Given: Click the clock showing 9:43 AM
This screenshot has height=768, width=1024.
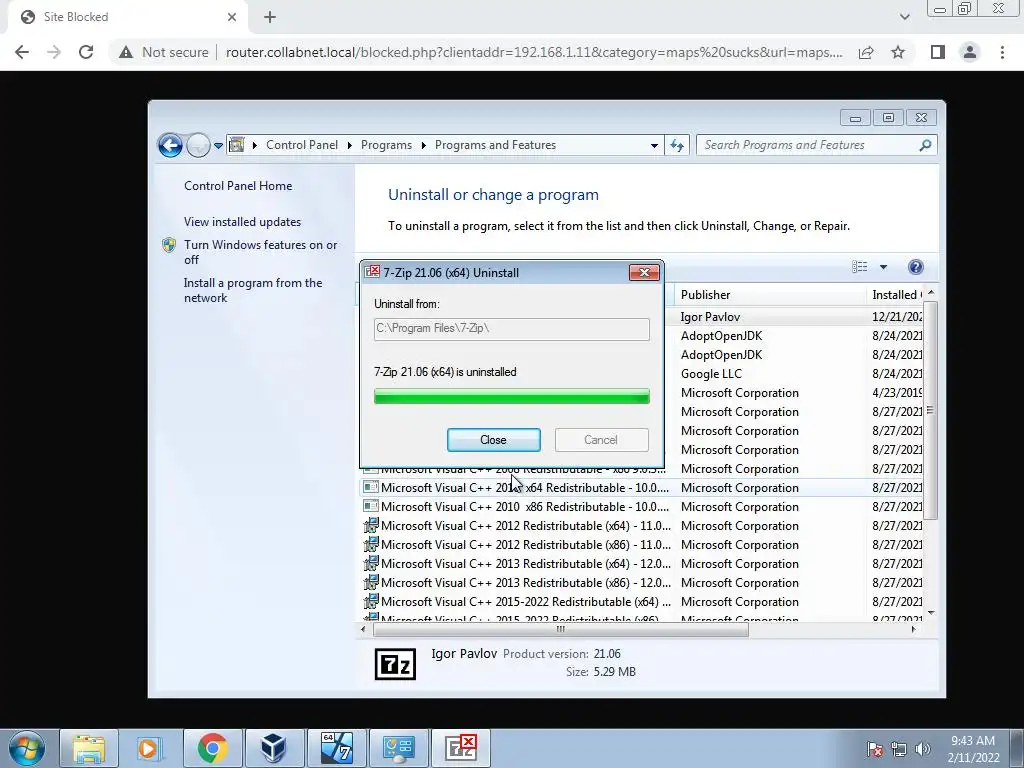Looking at the screenshot, I should click(973, 749).
